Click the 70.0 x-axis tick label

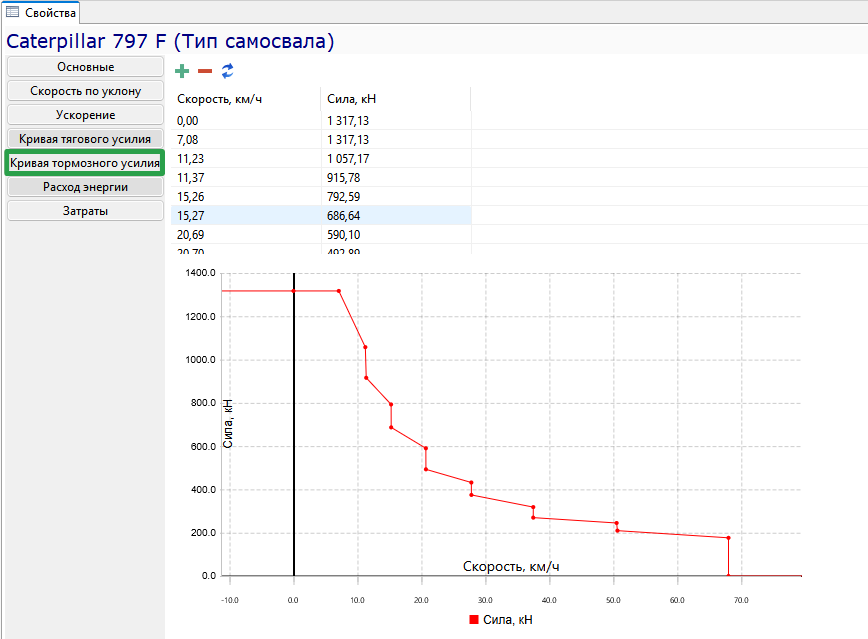click(x=741, y=600)
